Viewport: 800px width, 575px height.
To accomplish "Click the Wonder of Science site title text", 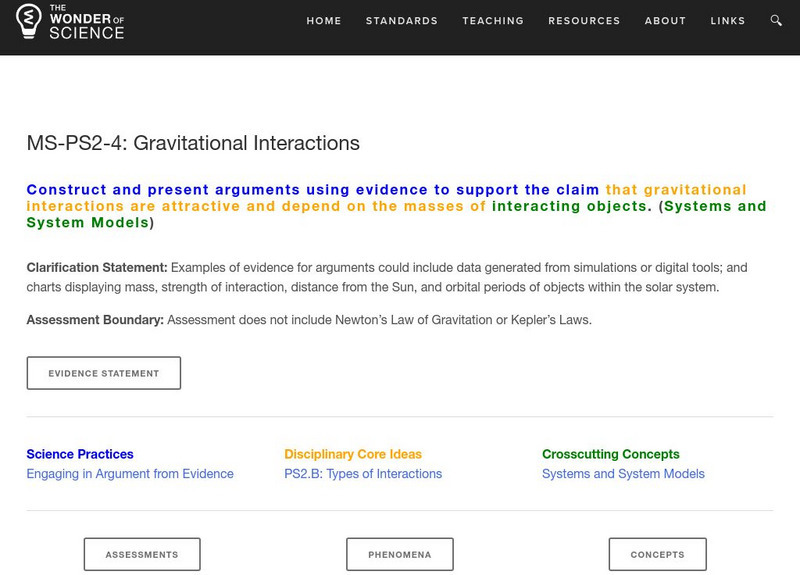I will (87, 22).
